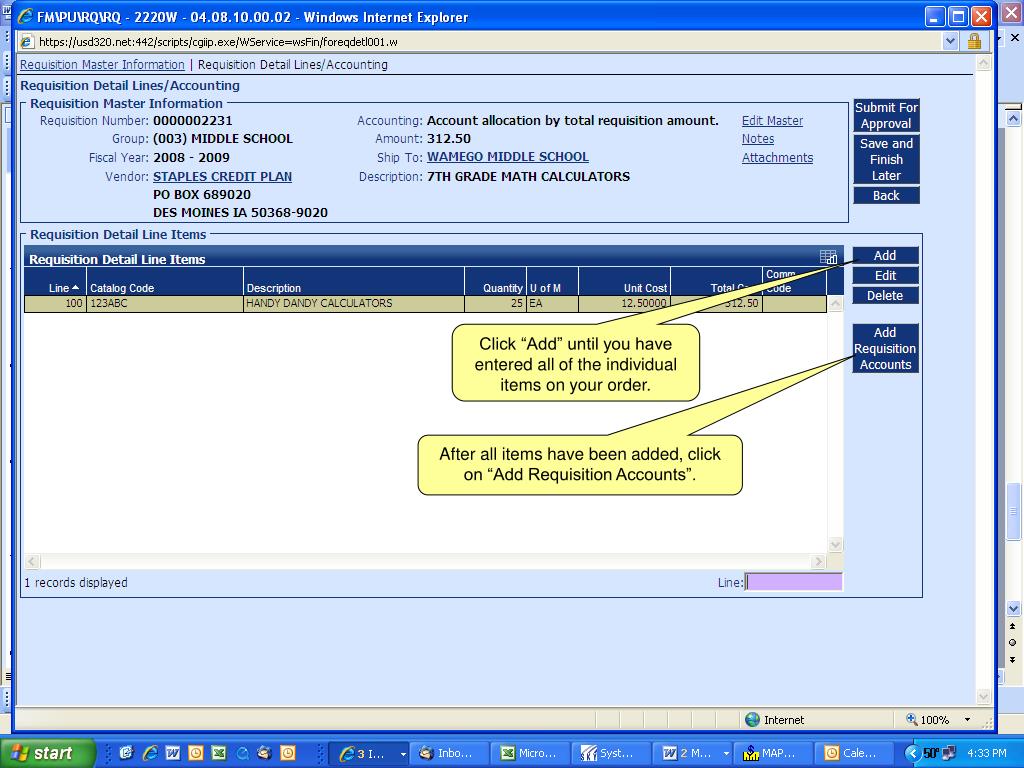
Task: Launch Word from the Quick Launch bar
Action: click(172, 753)
